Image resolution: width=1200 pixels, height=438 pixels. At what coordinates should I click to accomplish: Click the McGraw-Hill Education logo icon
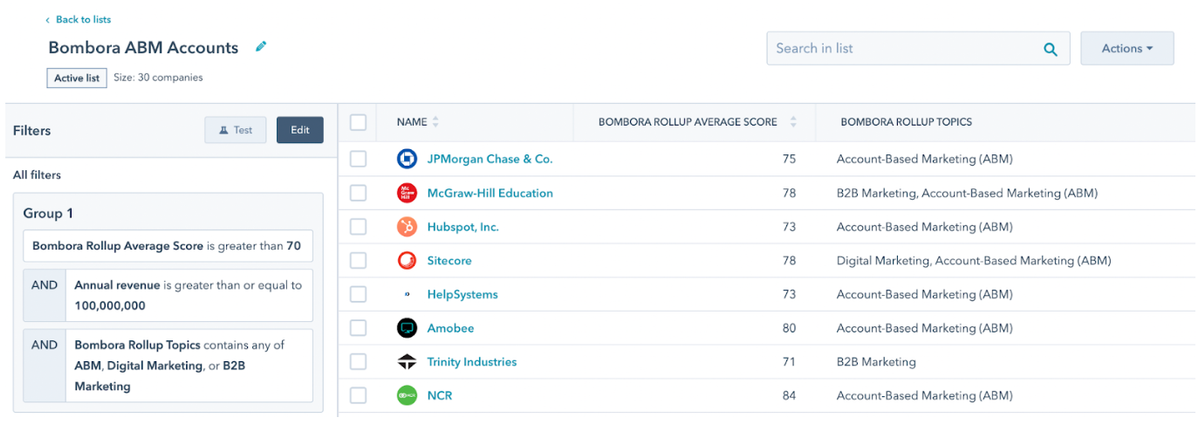(407, 193)
